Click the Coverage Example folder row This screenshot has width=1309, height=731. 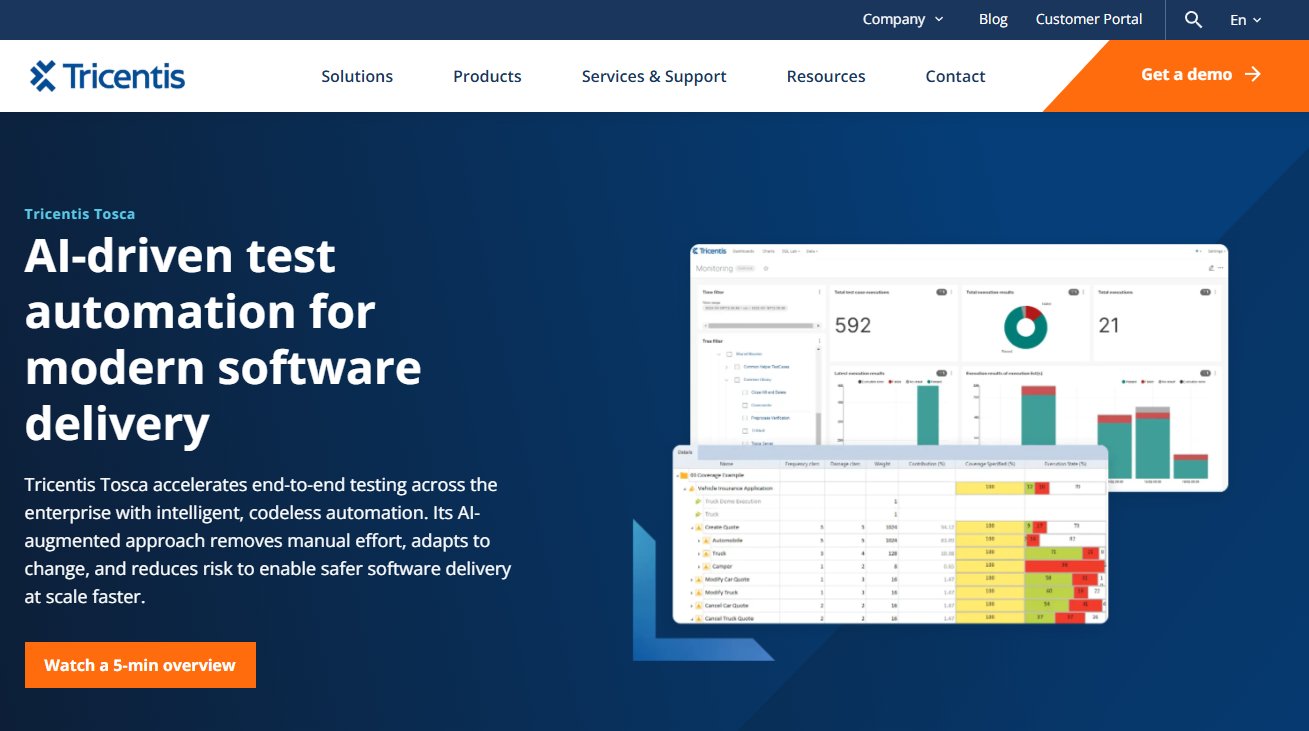pos(891,475)
